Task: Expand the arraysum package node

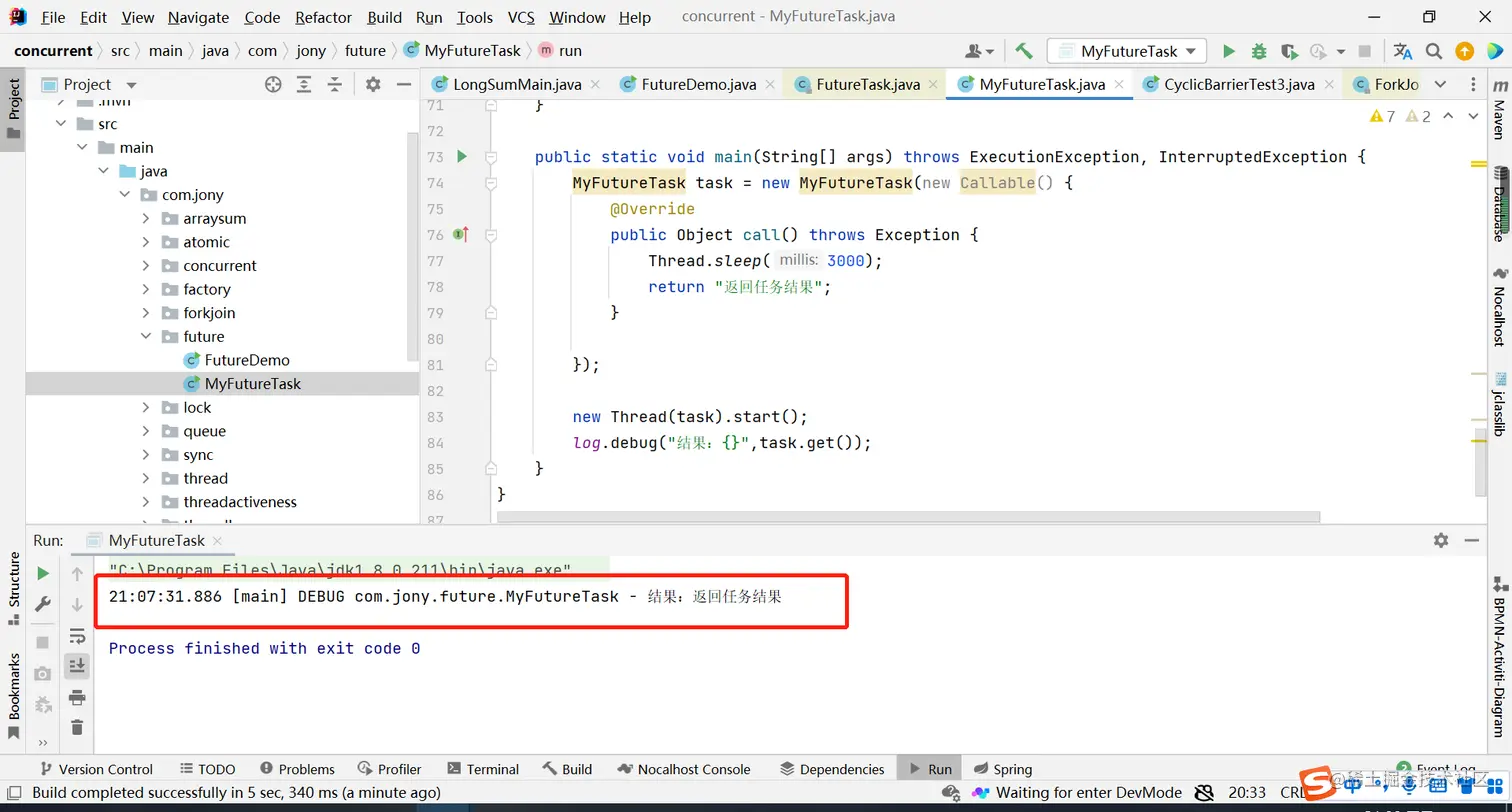Action: (146, 219)
